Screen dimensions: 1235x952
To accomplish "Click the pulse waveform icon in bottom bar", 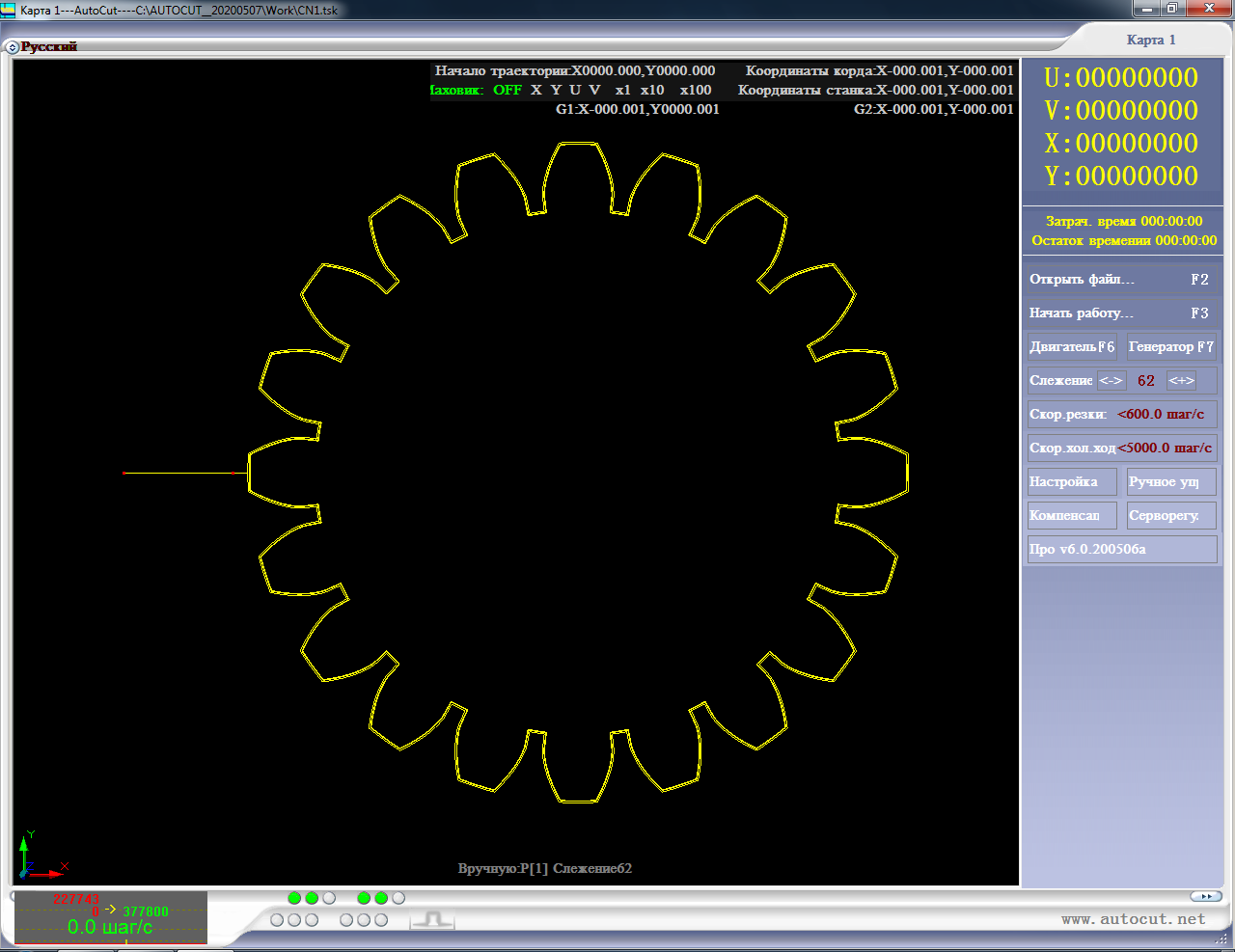I will pyautogui.click(x=432, y=920).
